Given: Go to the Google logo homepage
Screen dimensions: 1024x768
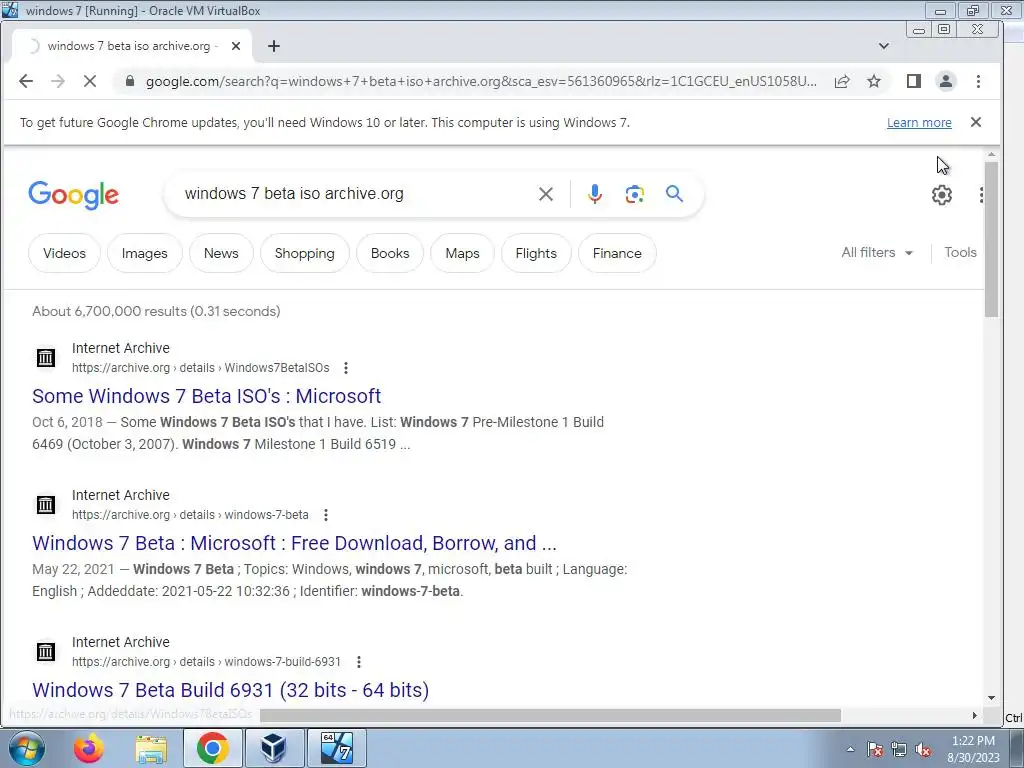Looking at the screenshot, I should [x=73, y=195].
